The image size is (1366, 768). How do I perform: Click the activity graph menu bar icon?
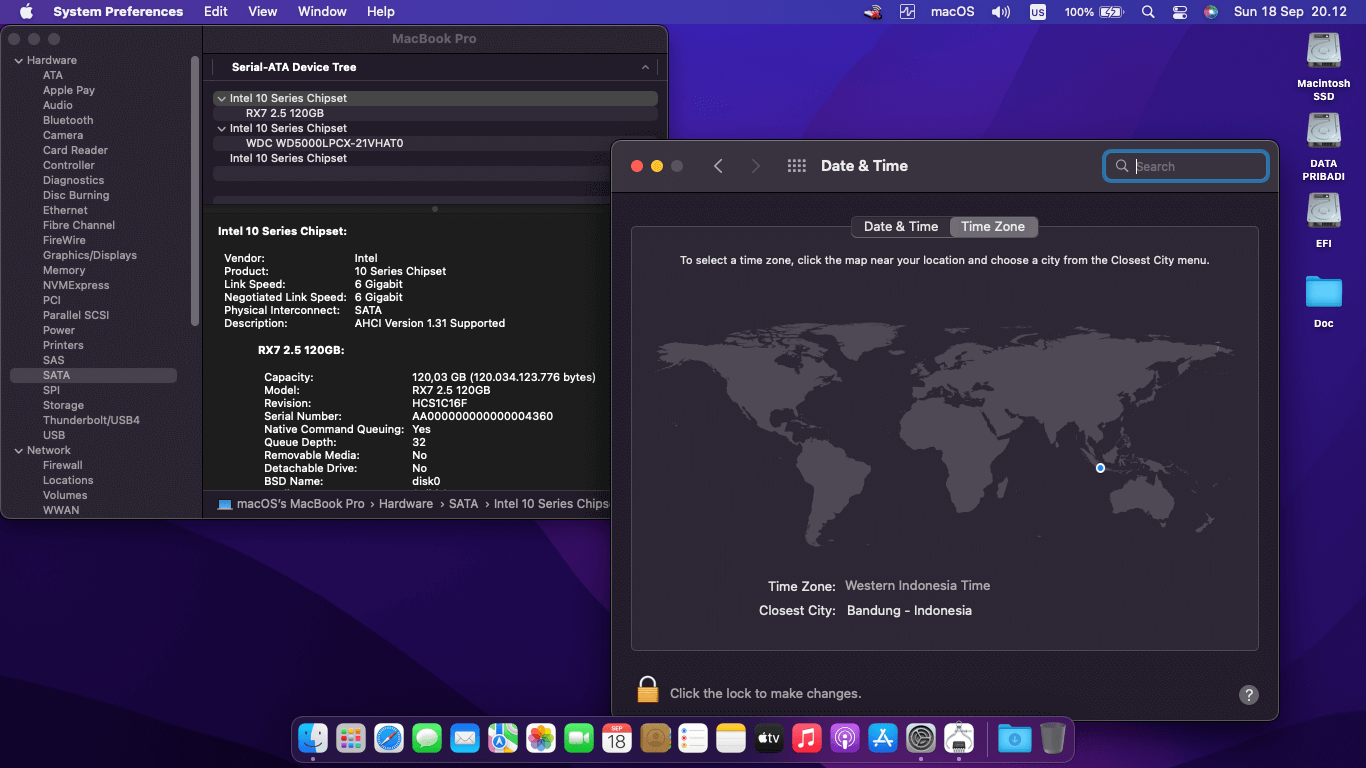coord(907,12)
